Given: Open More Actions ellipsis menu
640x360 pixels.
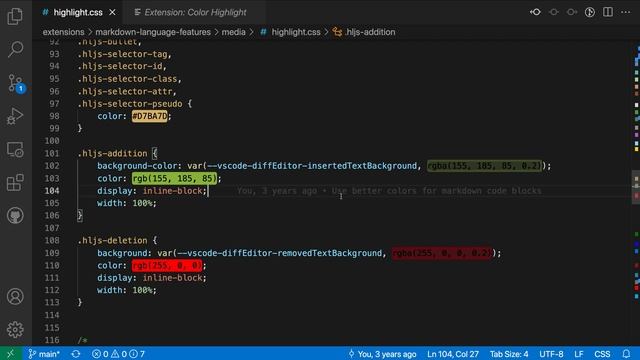Looking at the screenshot, I should (626, 12).
